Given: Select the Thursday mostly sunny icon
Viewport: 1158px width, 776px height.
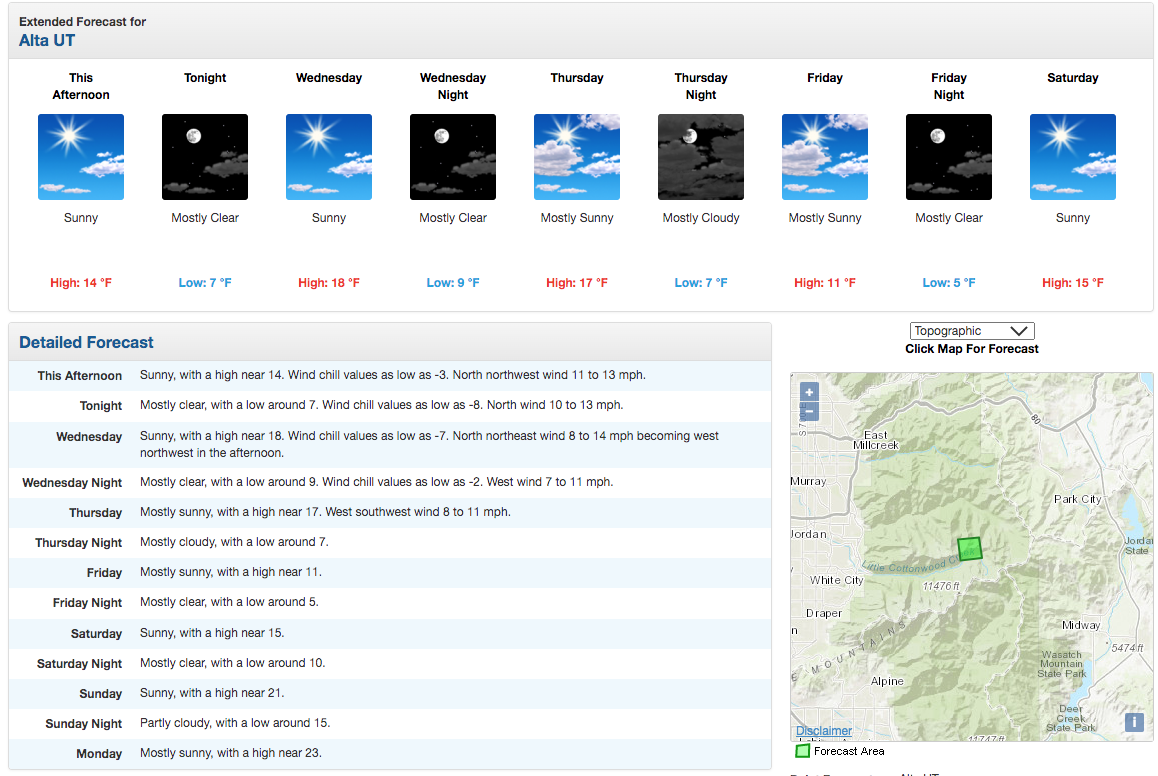Looking at the screenshot, I should click(577, 157).
